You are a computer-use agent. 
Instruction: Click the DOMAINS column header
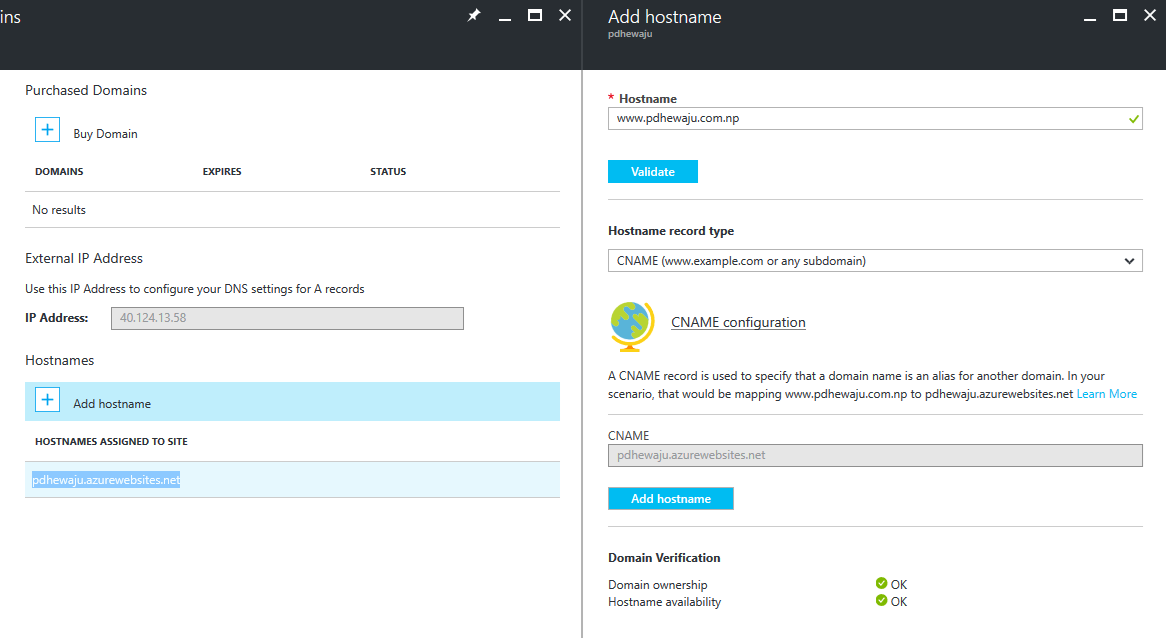pos(59,172)
